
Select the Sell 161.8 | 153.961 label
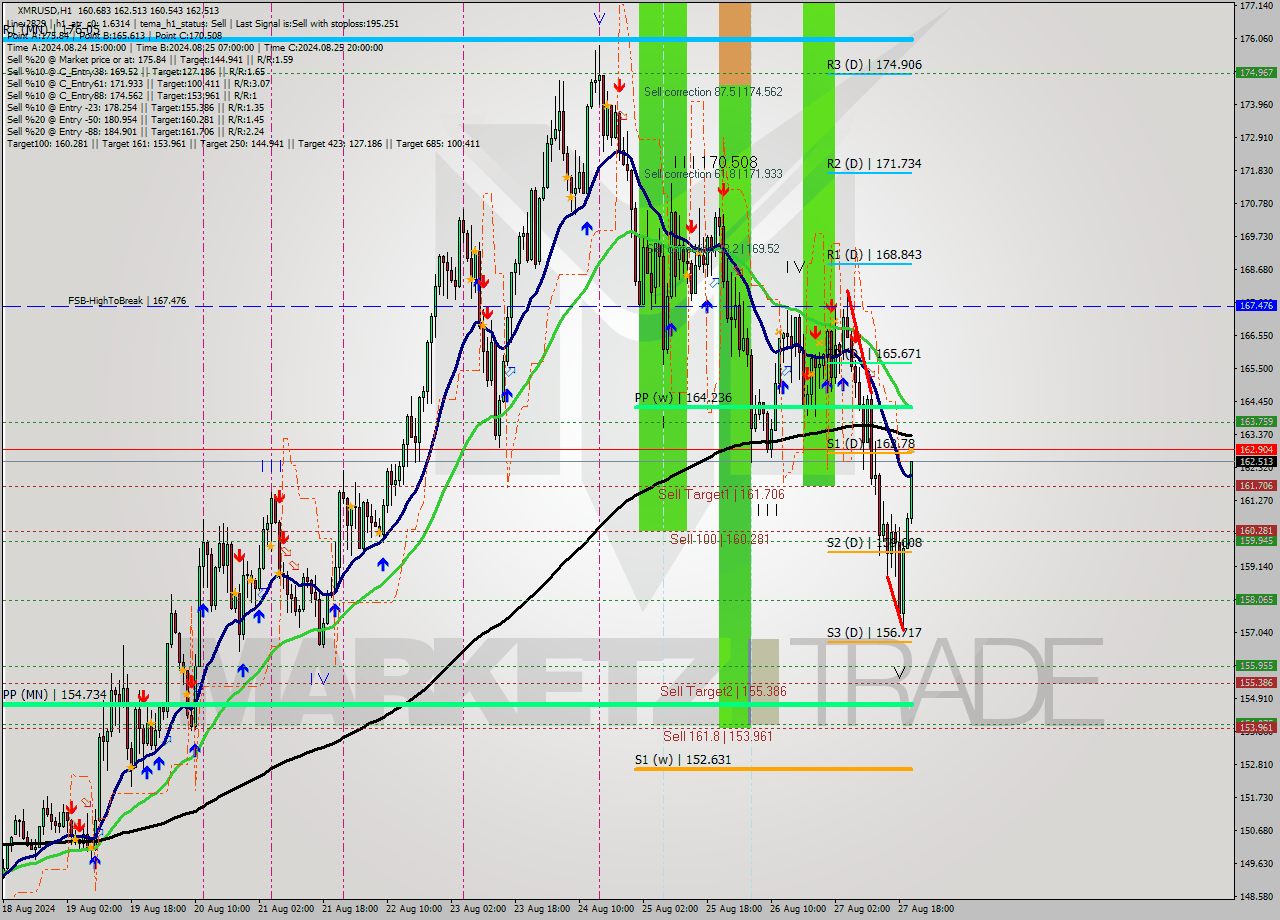click(718, 737)
